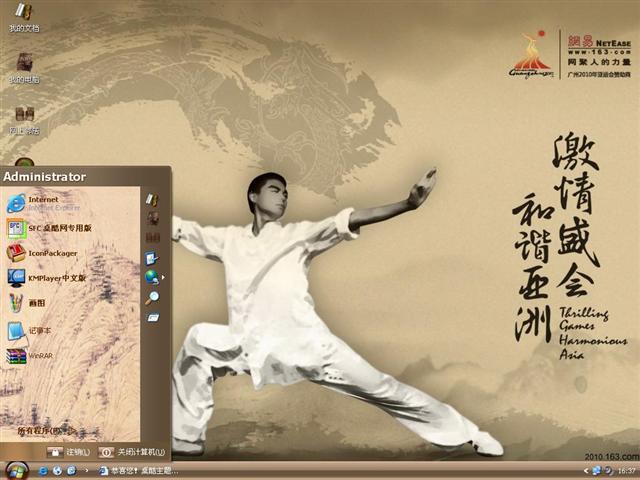Open the 我的电脑 desktop icon

click(x=24, y=68)
